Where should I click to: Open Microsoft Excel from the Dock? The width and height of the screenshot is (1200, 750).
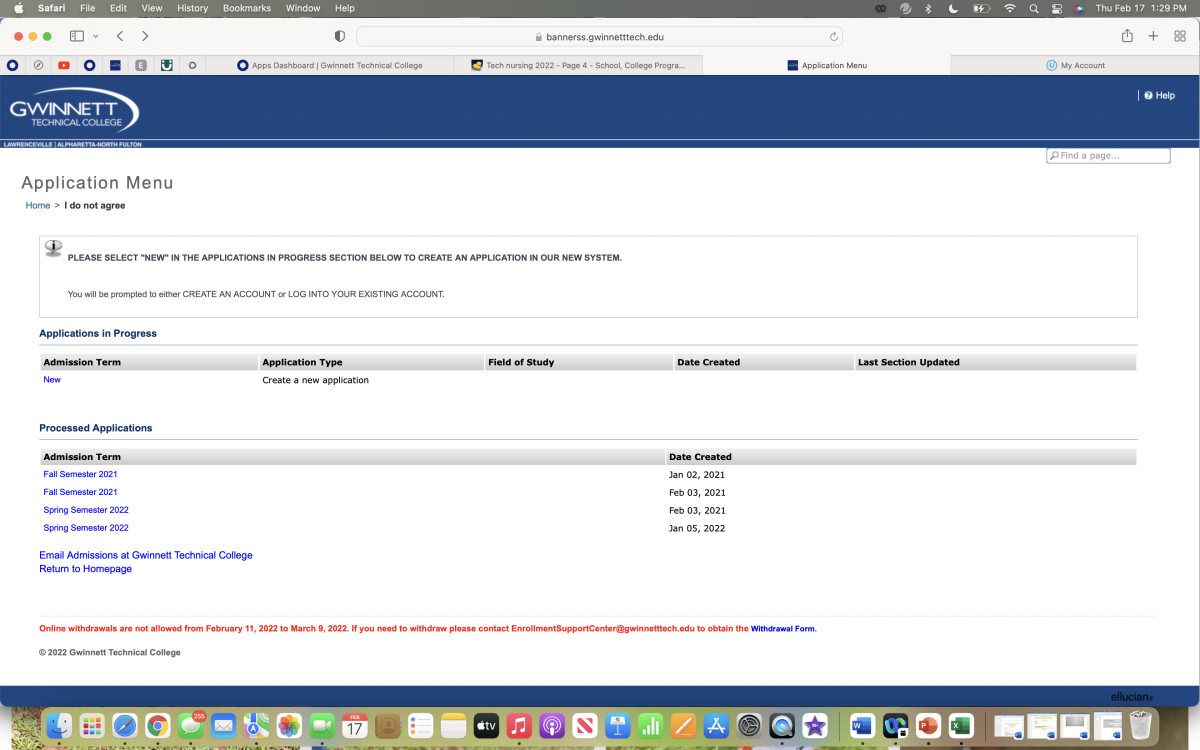pos(961,725)
